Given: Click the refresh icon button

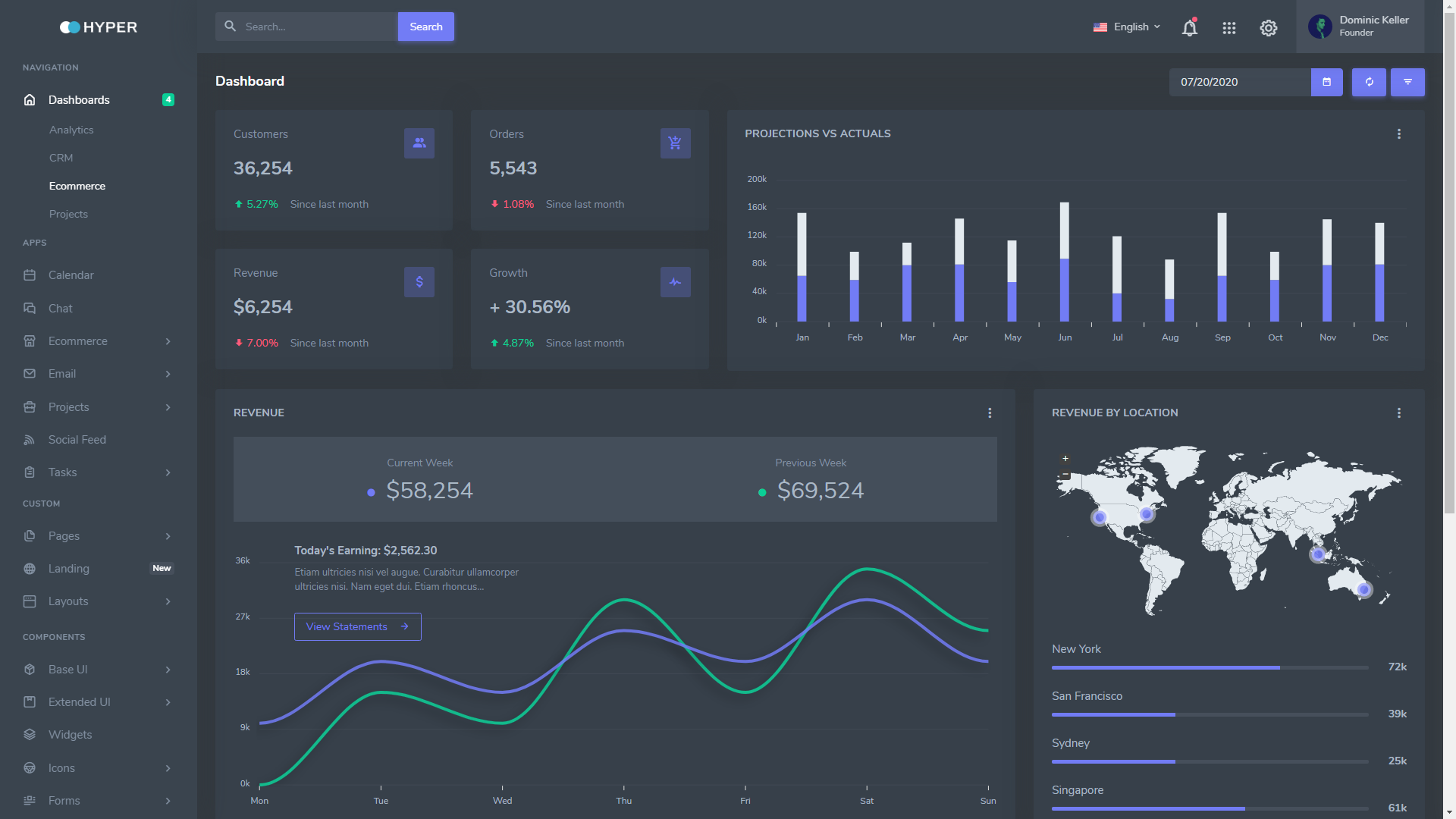Looking at the screenshot, I should click(x=1369, y=82).
